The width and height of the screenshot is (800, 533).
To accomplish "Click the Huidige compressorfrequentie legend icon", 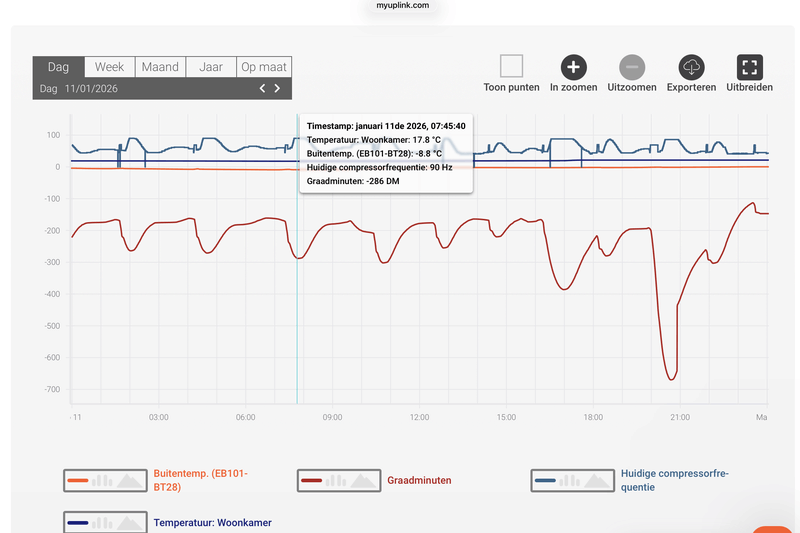I will [x=571, y=481].
